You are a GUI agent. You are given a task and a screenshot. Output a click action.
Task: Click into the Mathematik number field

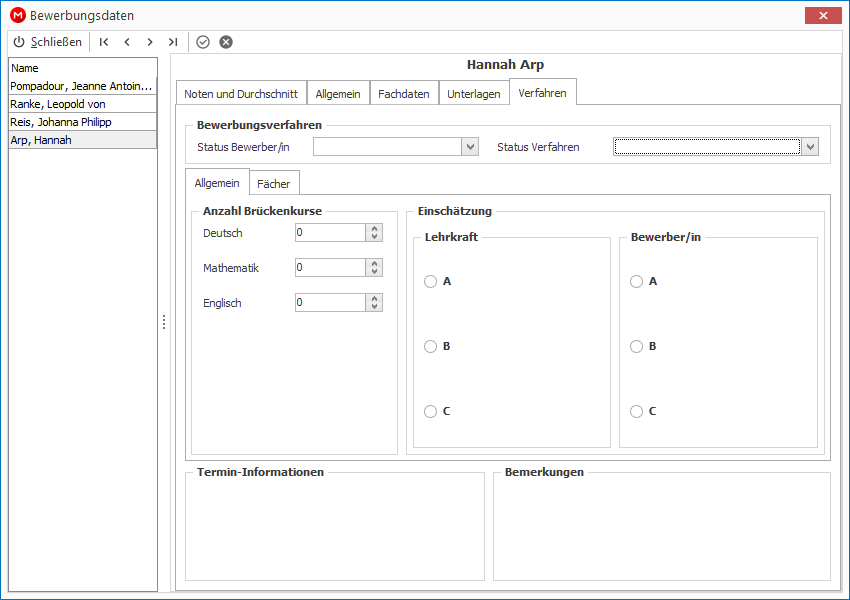[x=330, y=268]
